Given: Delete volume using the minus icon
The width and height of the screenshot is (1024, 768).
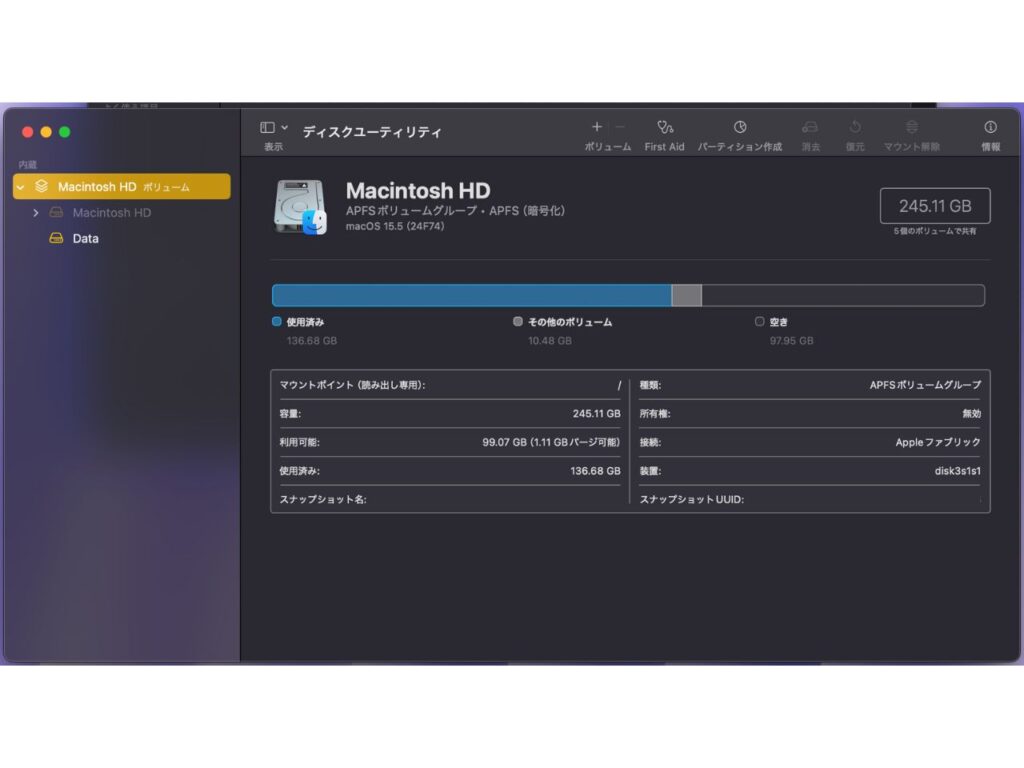Looking at the screenshot, I should (620, 127).
